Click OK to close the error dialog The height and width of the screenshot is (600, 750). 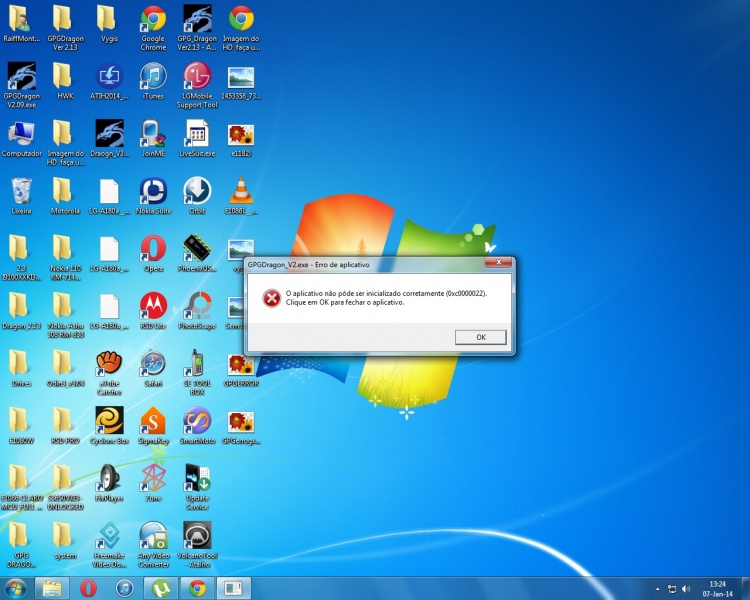pyautogui.click(x=480, y=337)
